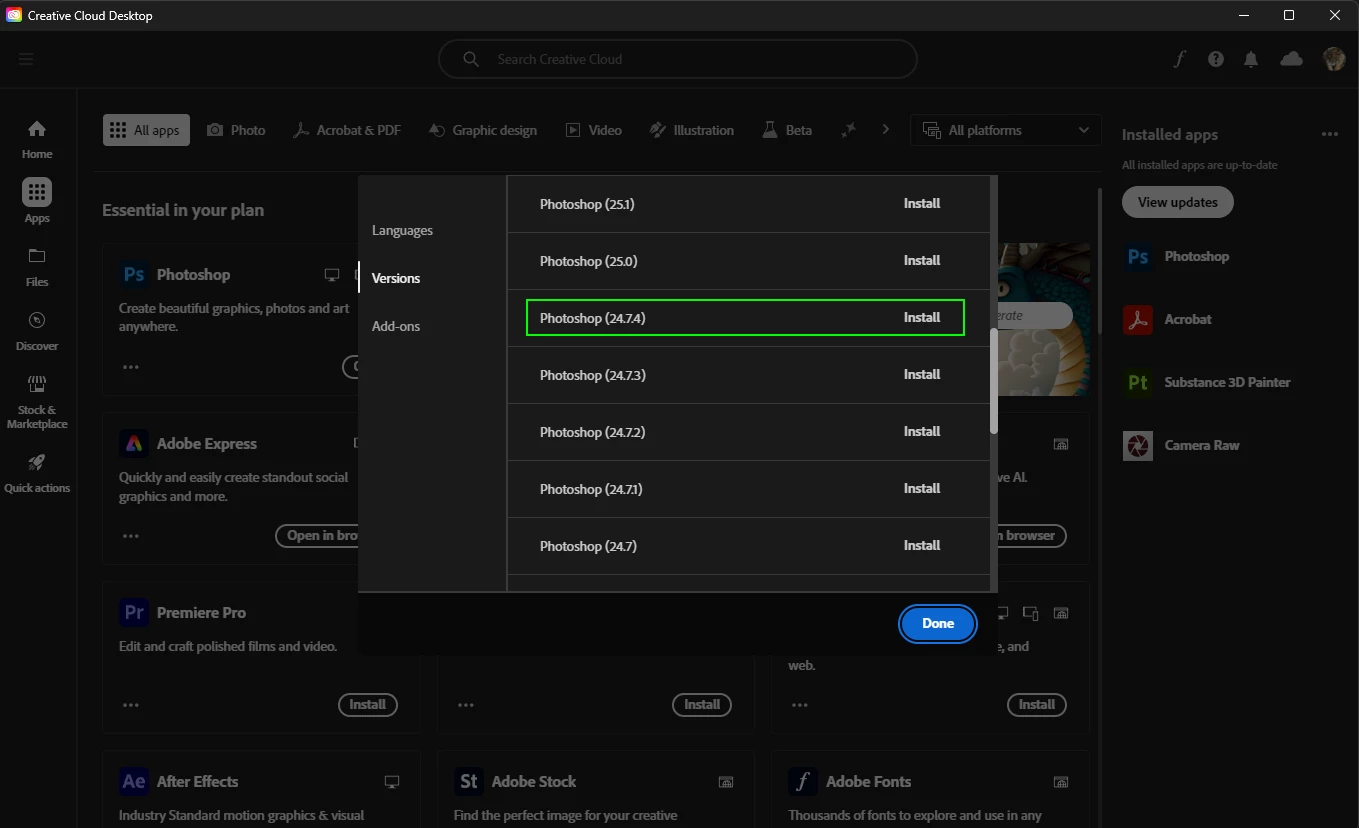Install Premiere Pro
This screenshot has width=1359, height=828.
click(368, 705)
